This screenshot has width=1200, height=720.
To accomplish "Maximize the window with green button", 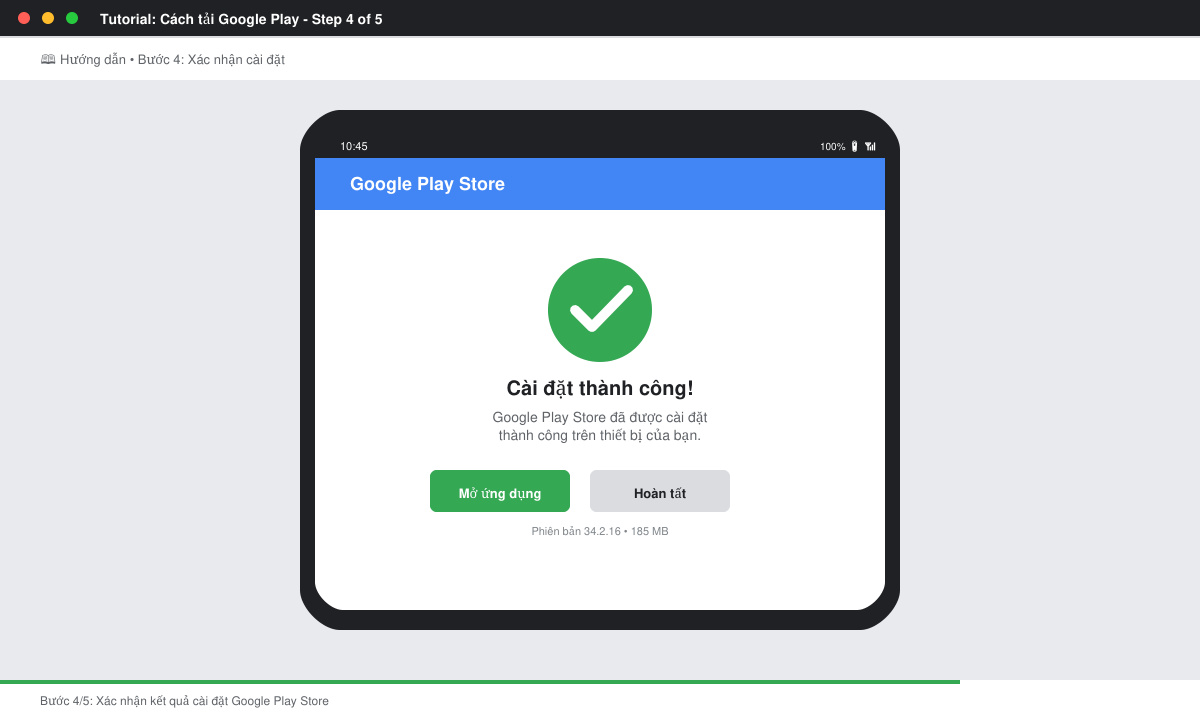I will coord(72,18).
